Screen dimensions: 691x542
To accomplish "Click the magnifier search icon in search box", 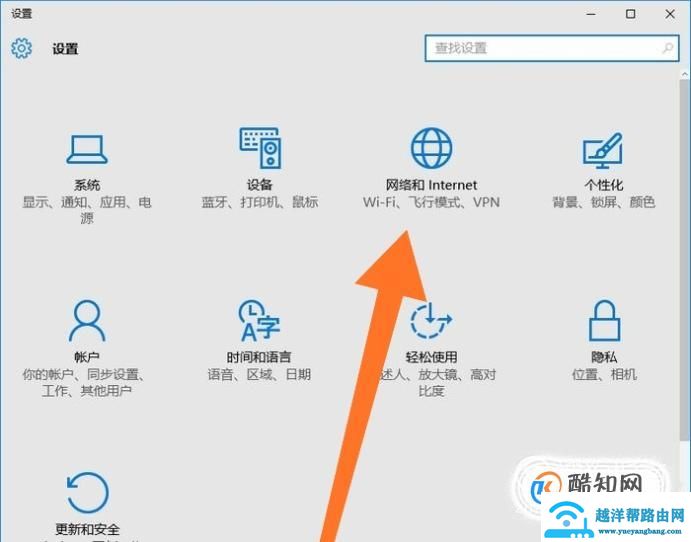I will tap(668, 48).
